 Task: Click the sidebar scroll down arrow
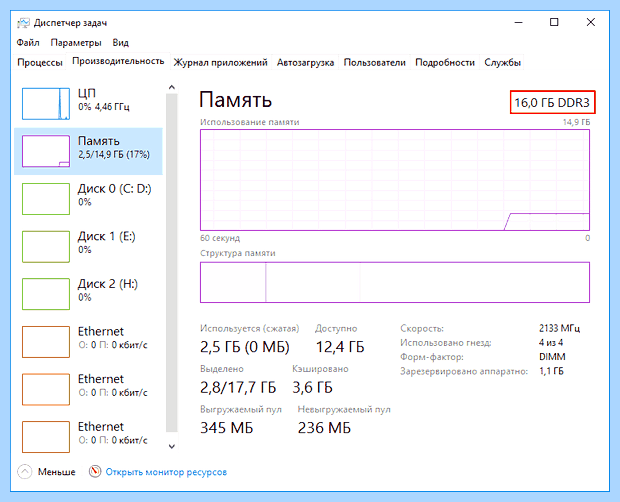(x=172, y=446)
